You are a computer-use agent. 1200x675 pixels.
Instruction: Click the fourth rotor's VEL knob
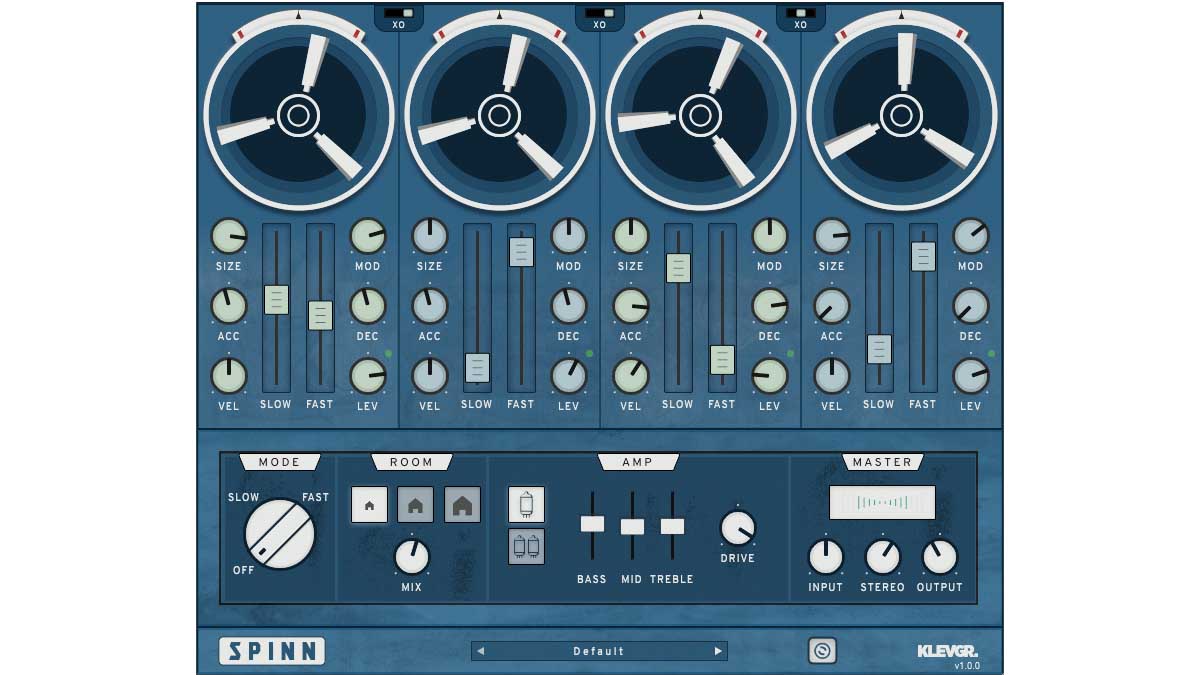[x=832, y=376]
